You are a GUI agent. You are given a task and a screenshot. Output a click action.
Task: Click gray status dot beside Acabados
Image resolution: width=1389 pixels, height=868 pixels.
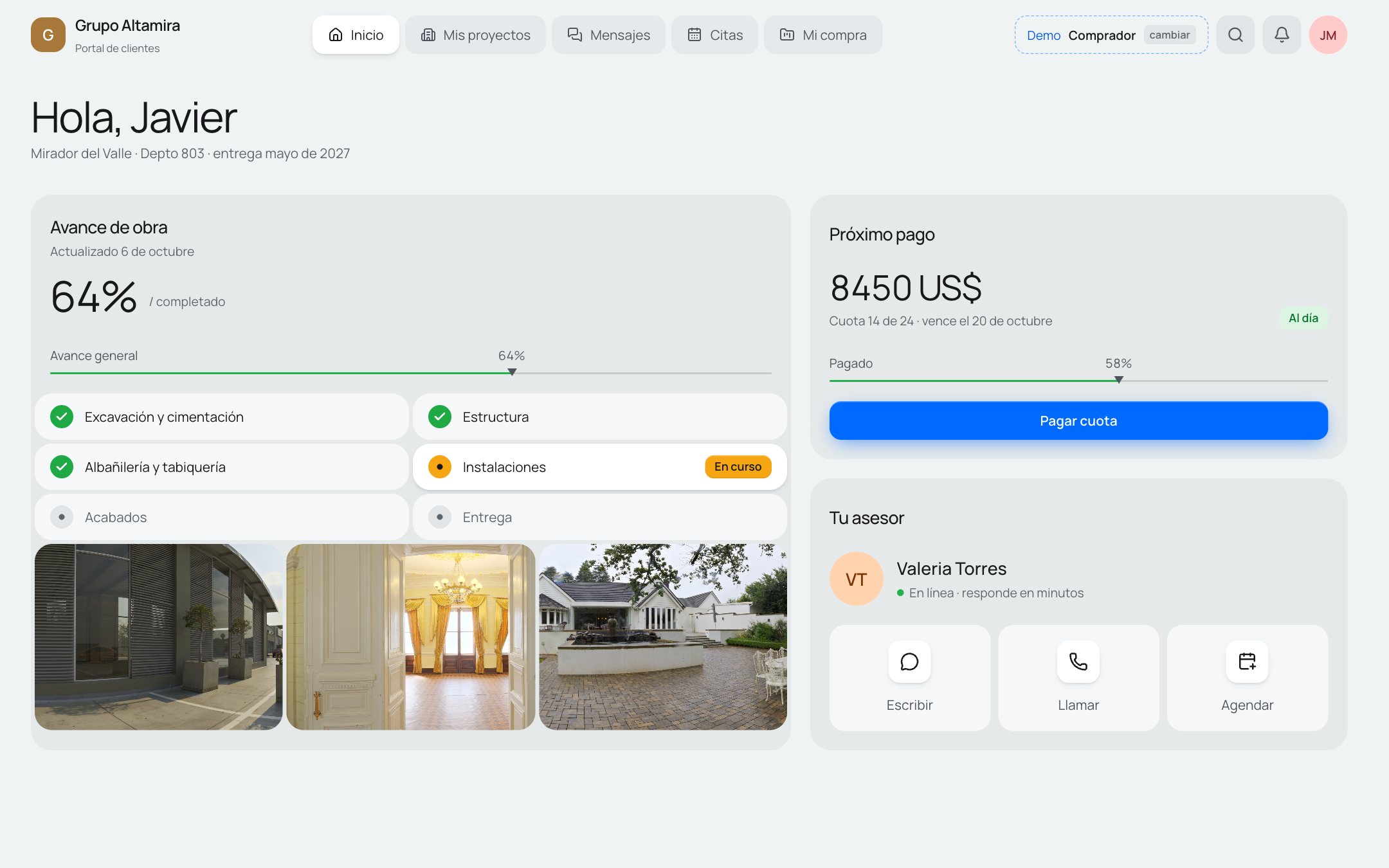(x=62, y=517)
